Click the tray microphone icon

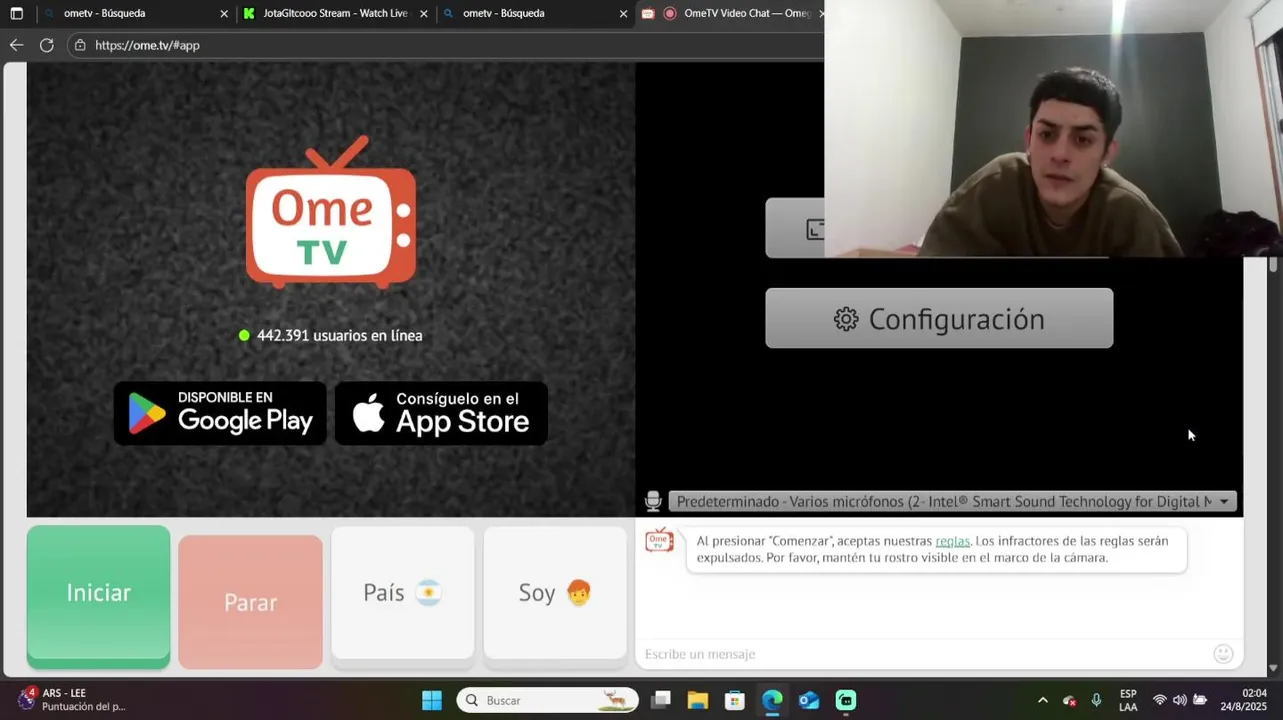(x=1097, y=700)
